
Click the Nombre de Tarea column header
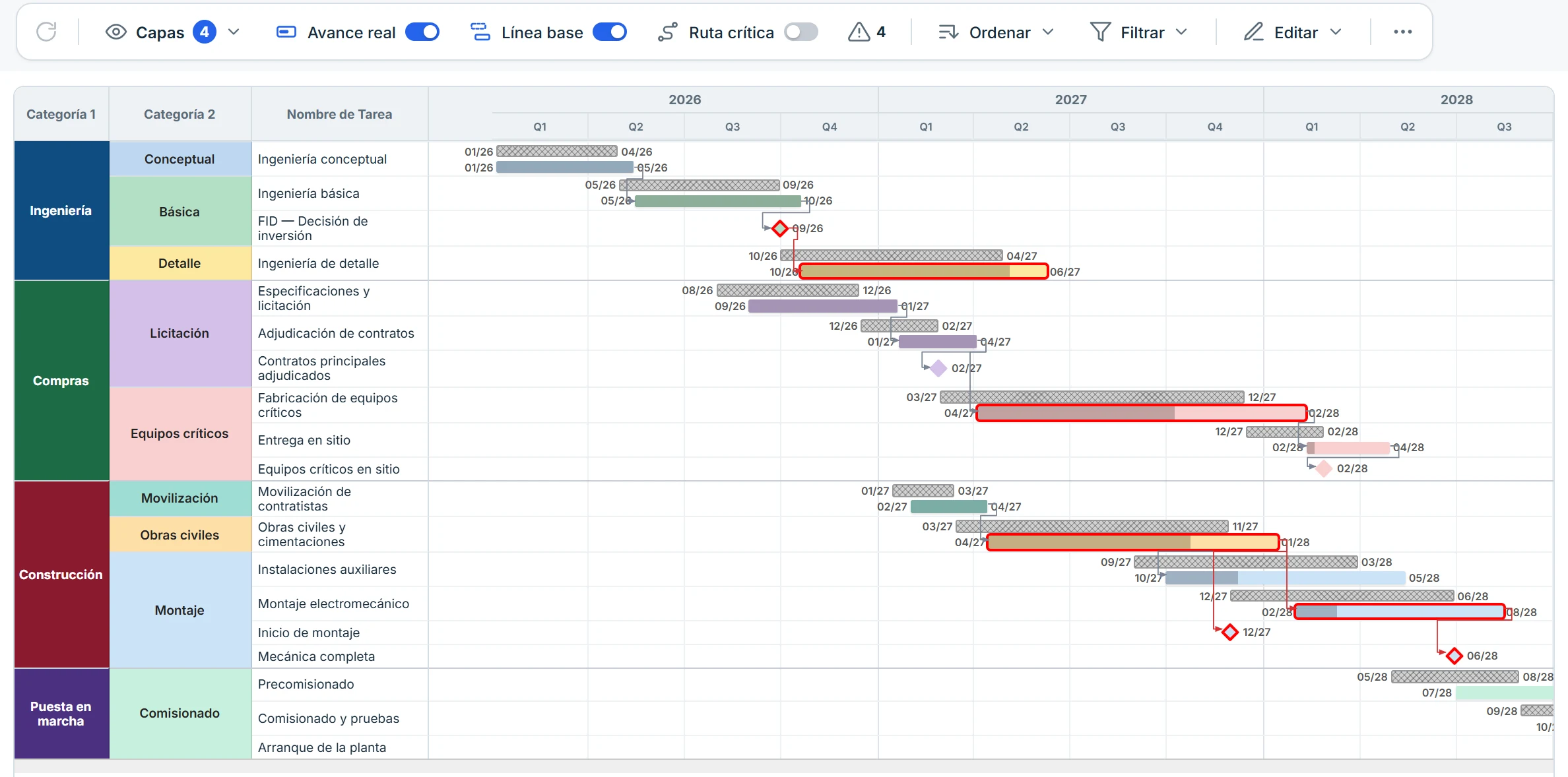tap(339, 114)
